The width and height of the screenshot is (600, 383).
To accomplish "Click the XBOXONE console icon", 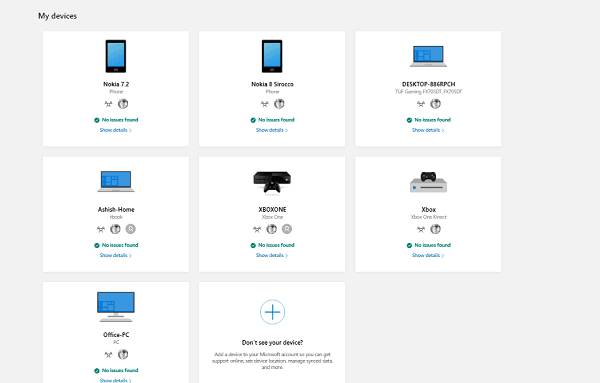I will [x=272, y=182].
